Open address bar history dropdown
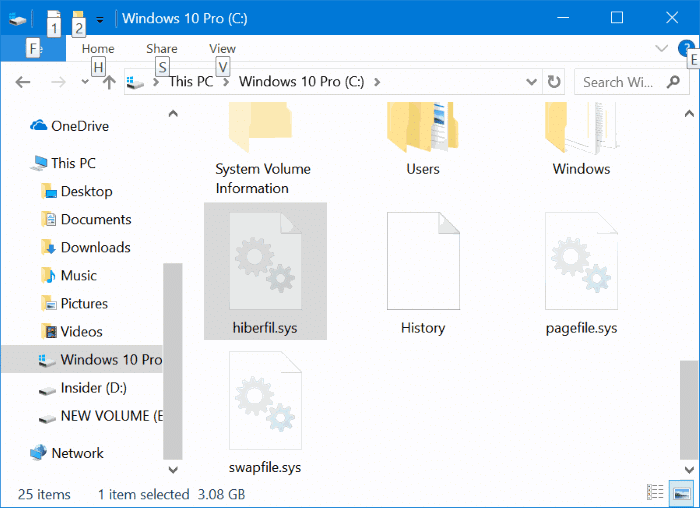This screenshot has height=508, width=700. point(531,82)
